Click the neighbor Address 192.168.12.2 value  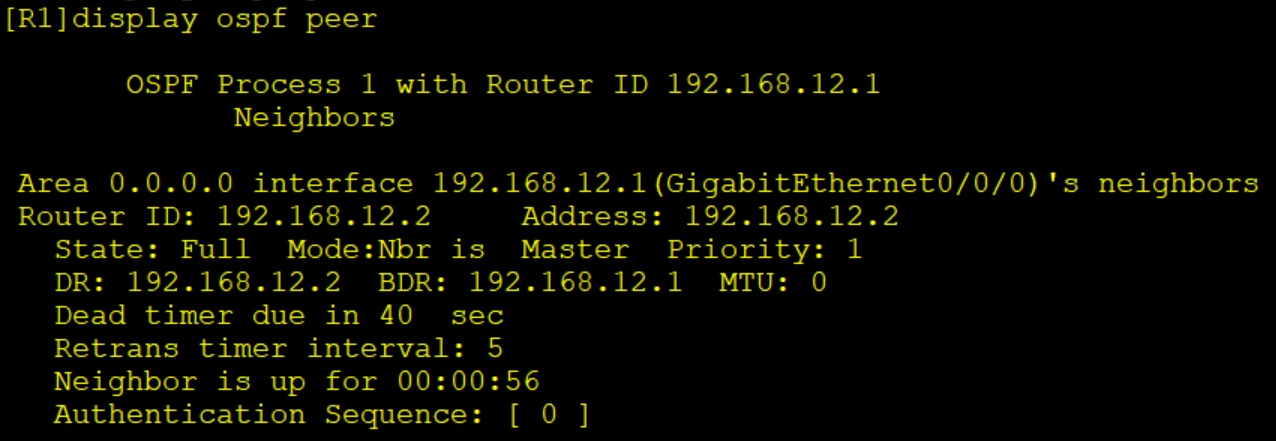[791, 216]
